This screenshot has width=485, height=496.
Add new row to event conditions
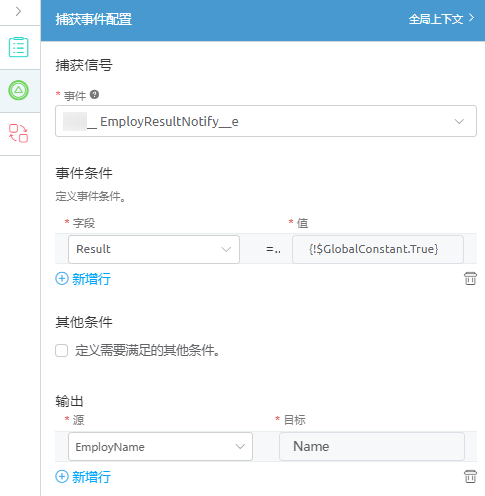(83, 279)
